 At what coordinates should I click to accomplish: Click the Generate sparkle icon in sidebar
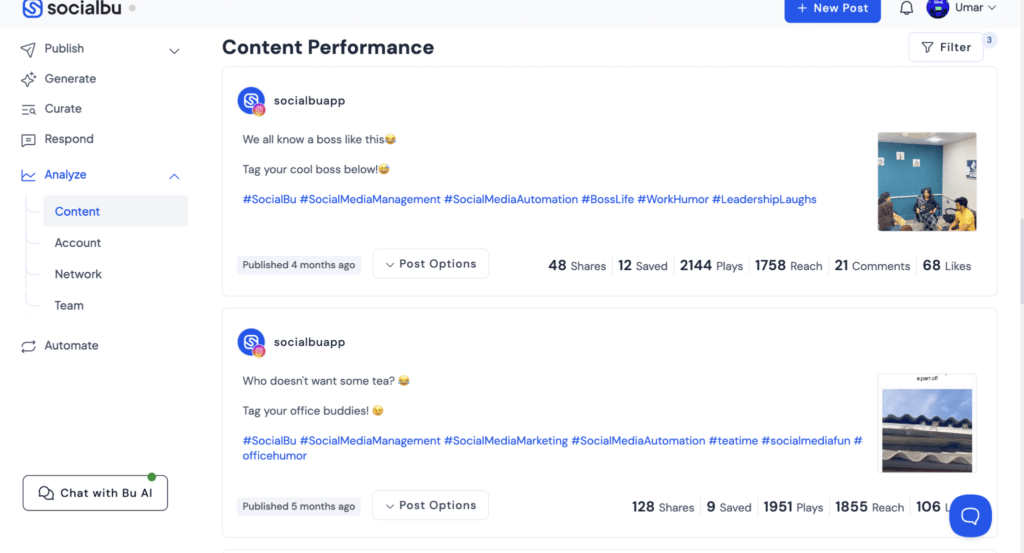pos(28,79)
